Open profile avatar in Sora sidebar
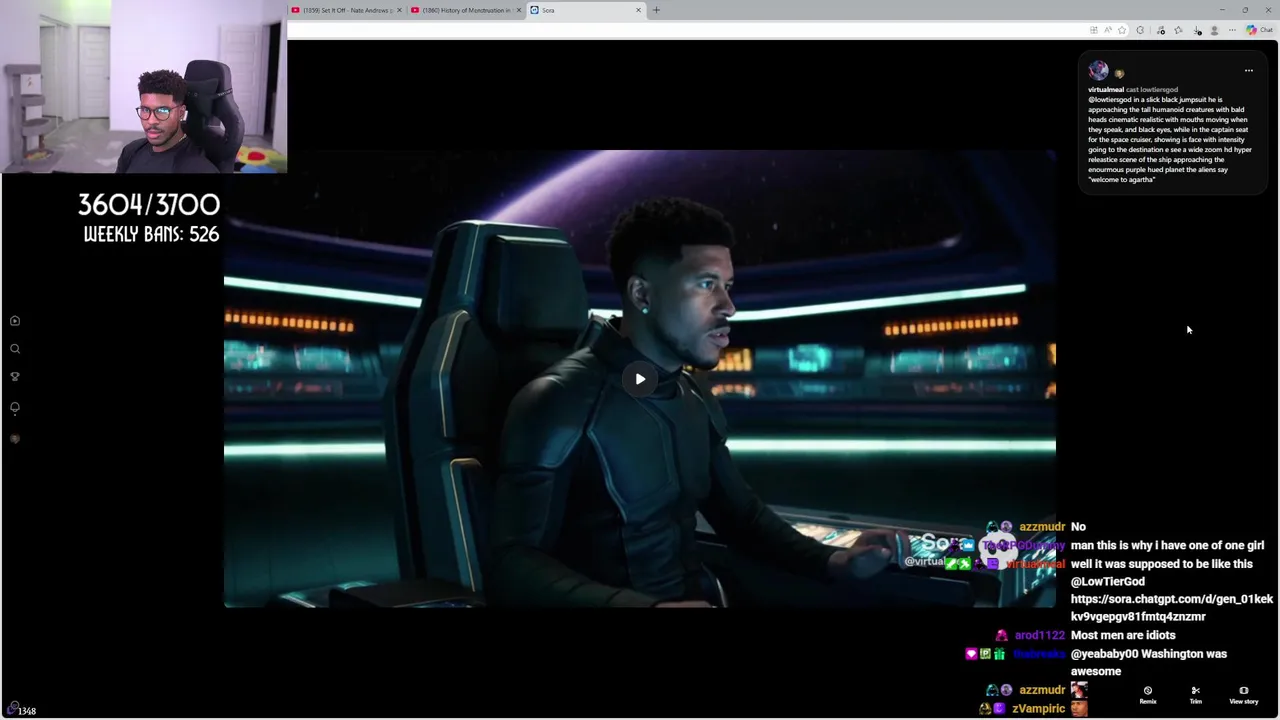 click(x=15, y=439)
